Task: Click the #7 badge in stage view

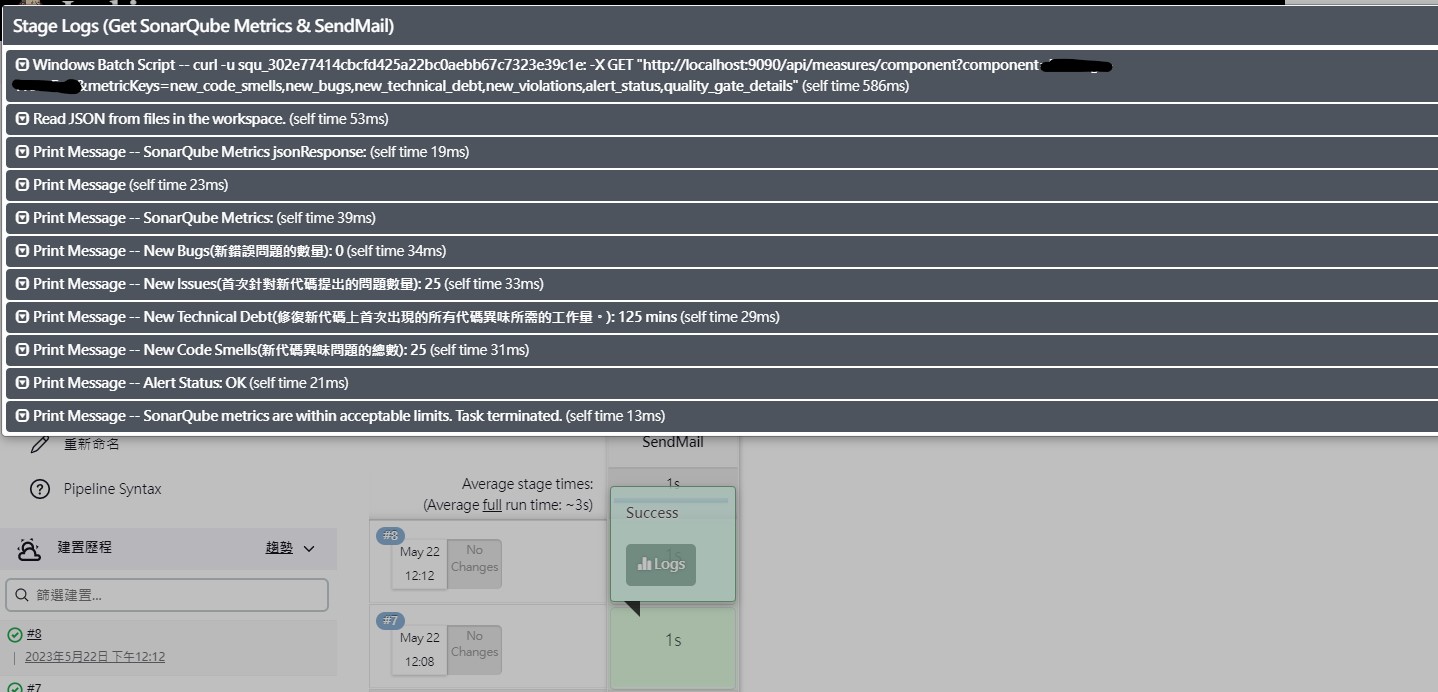Action: tap(390, 621)
